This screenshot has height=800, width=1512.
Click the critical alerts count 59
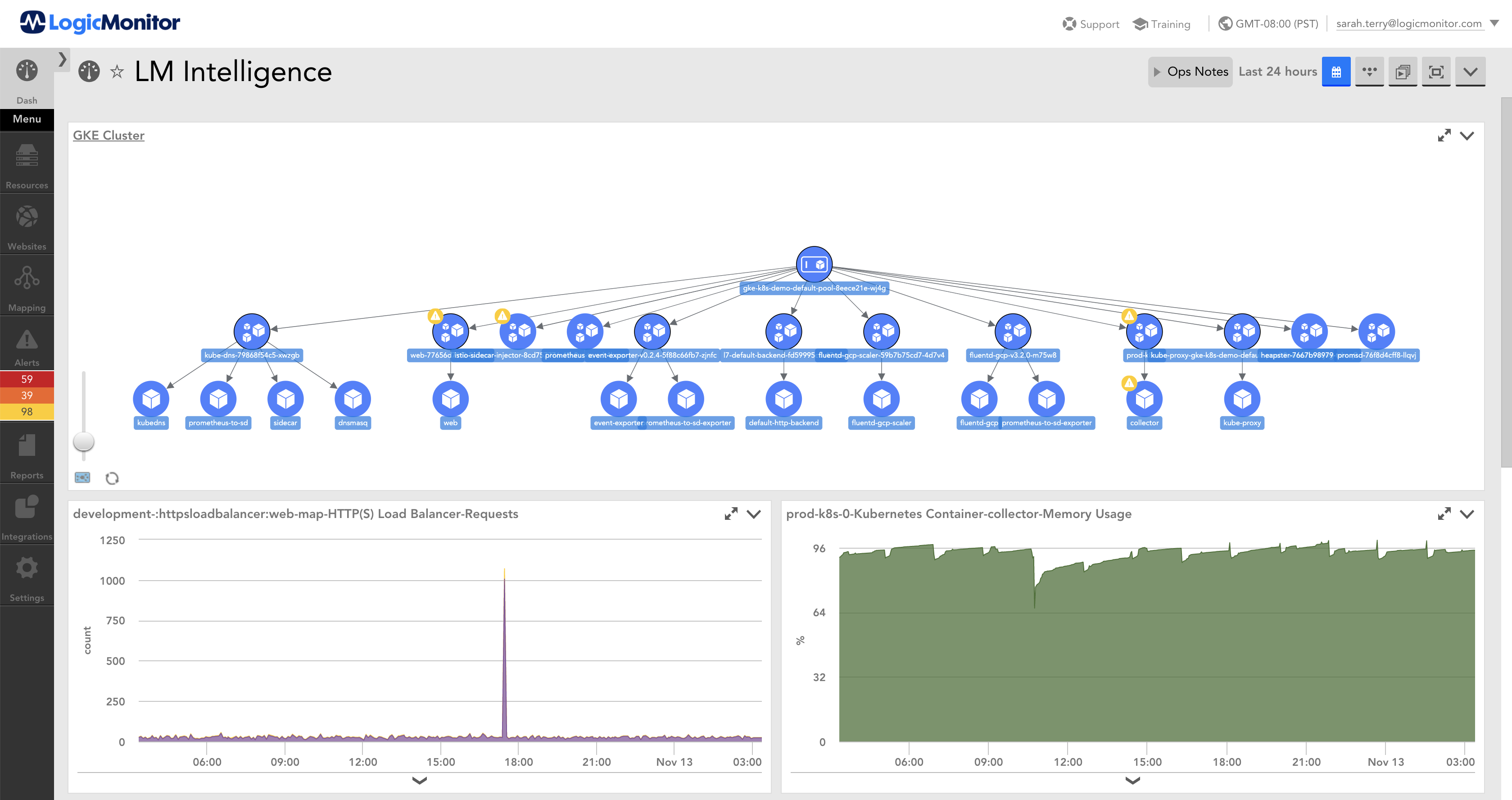pyautogui.click(x=27, y=379)
